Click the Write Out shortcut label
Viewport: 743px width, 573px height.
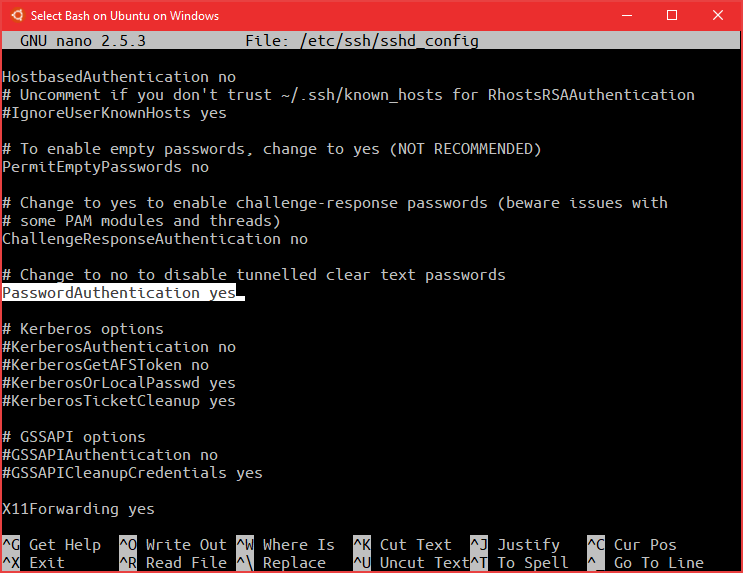(186, 545)
